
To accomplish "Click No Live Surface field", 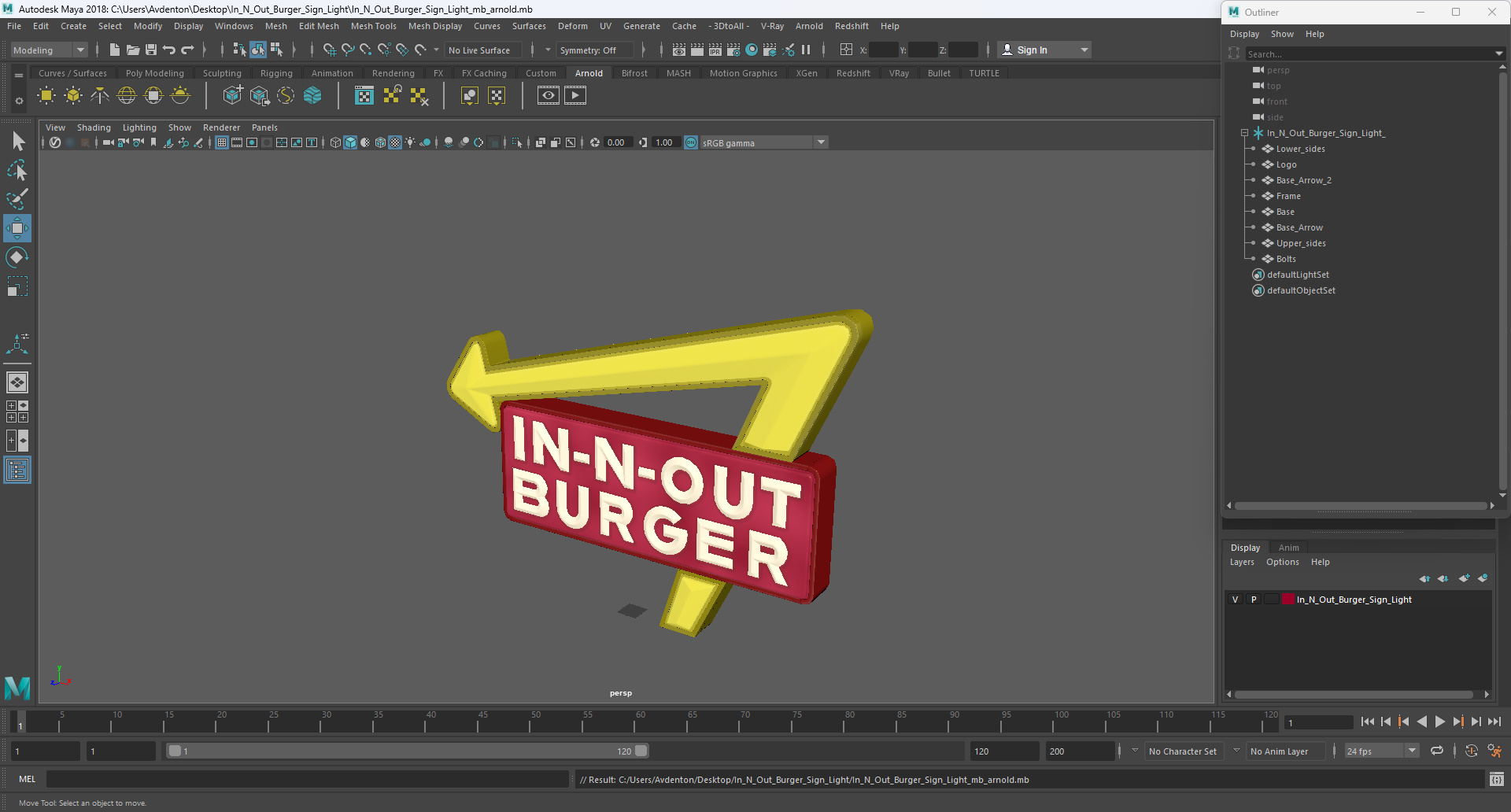I will coord(482,50).
